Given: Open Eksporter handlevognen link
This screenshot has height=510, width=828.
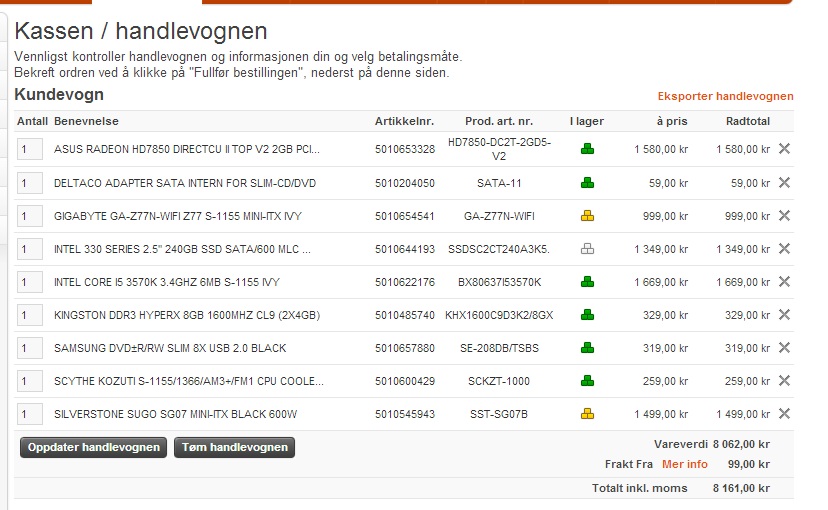Looking at the screenshot, I should pos(725,96).
